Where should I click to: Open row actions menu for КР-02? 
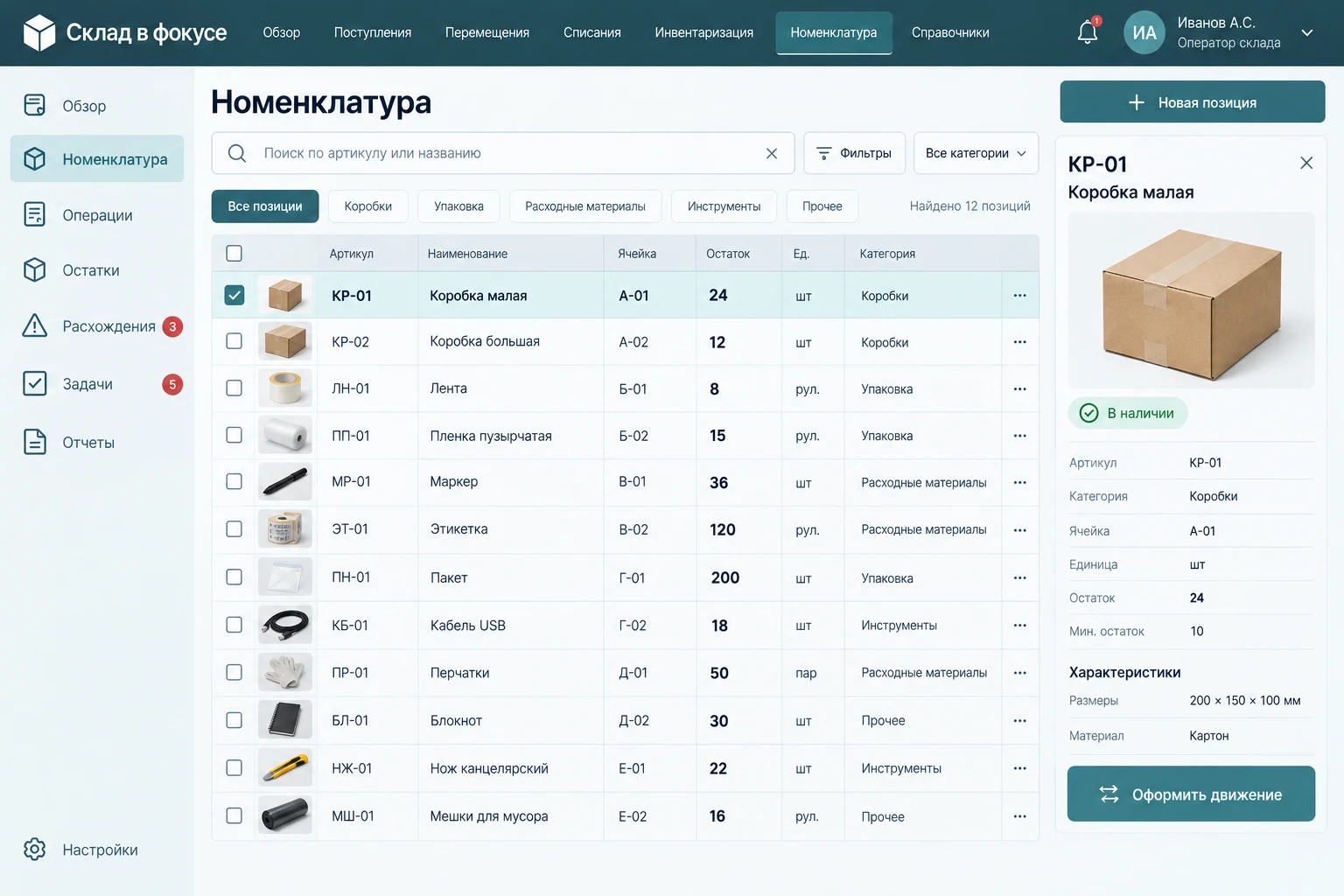(x=1019, y=341)
